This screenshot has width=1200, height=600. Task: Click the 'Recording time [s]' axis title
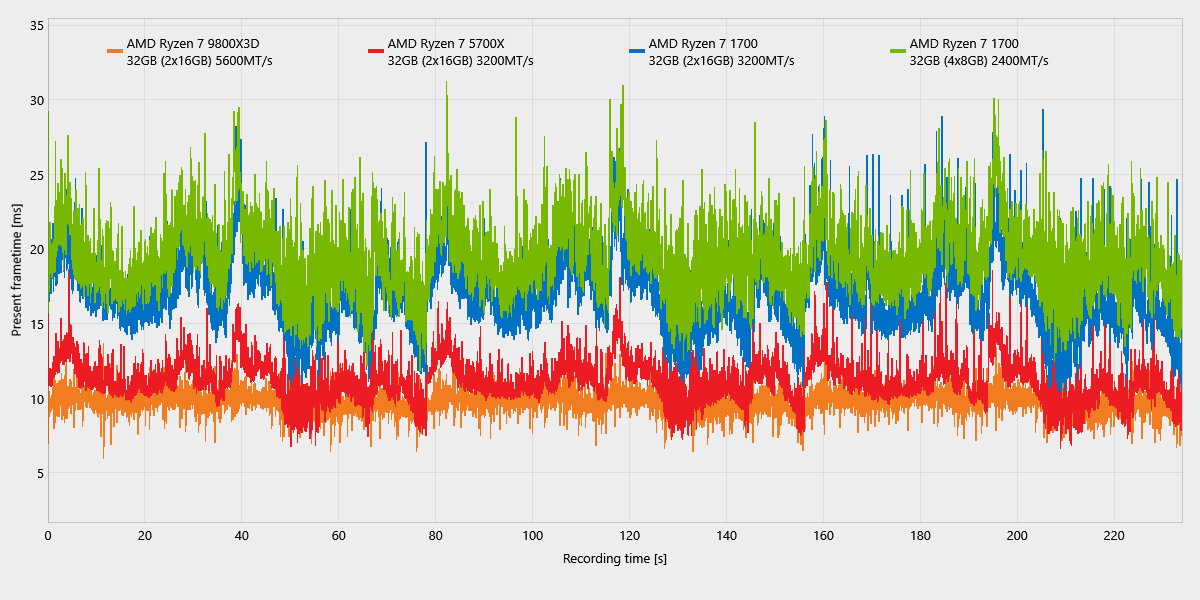coord(615,559)
